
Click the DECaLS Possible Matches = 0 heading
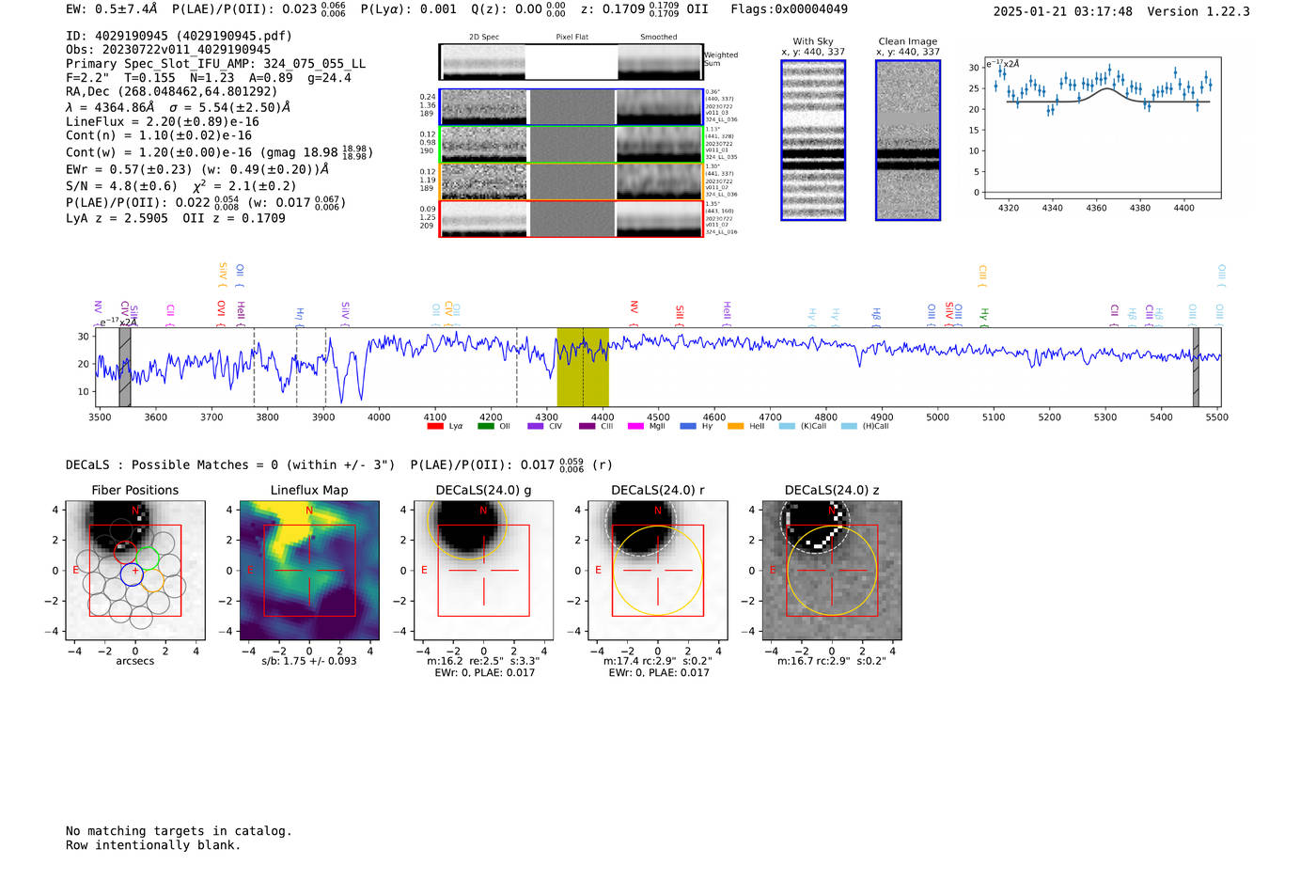pos(230,464)
